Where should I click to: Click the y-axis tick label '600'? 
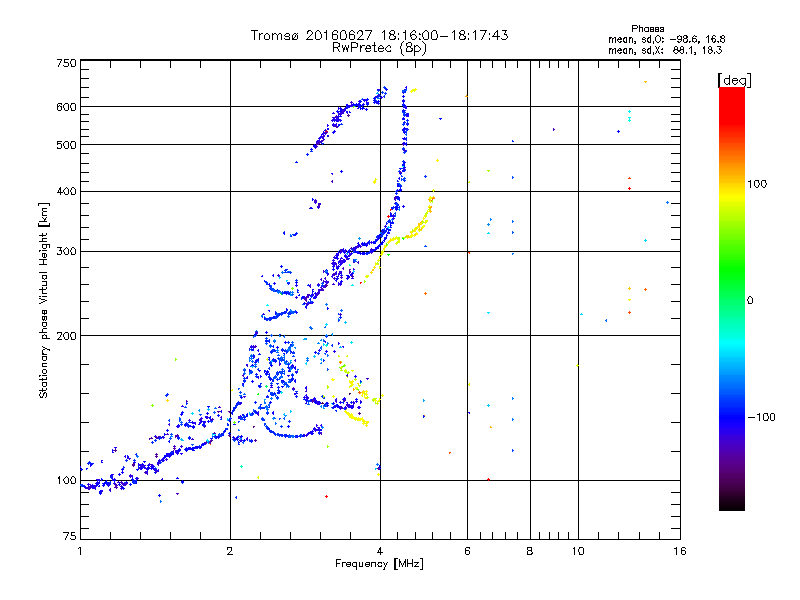point(66,107)
